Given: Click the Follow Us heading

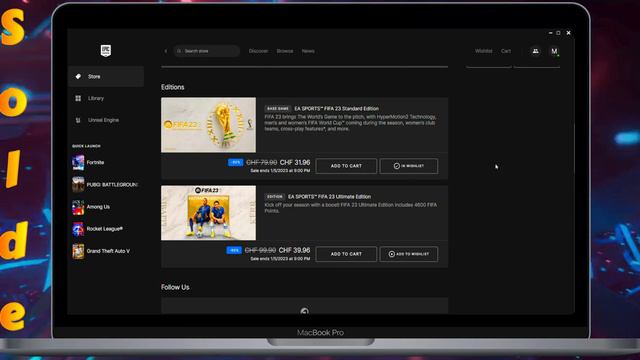Looking at the screenshot, I should pyautogui.click(x=175, y=287).
